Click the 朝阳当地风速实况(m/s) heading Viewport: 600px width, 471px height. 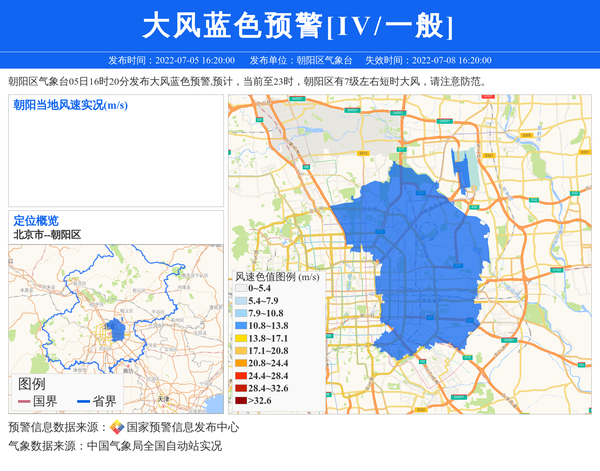[70, 105]
